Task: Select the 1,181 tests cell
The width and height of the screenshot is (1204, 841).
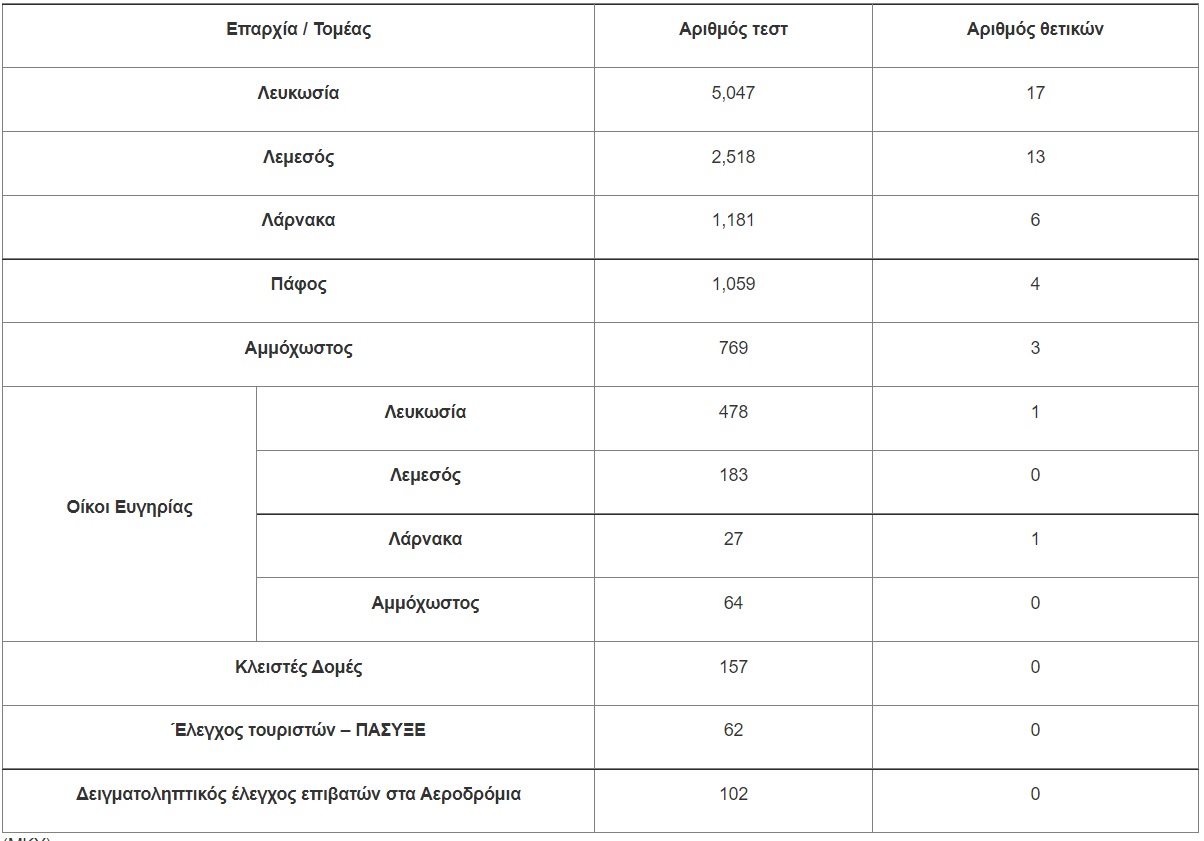Action: pos(733,221)
